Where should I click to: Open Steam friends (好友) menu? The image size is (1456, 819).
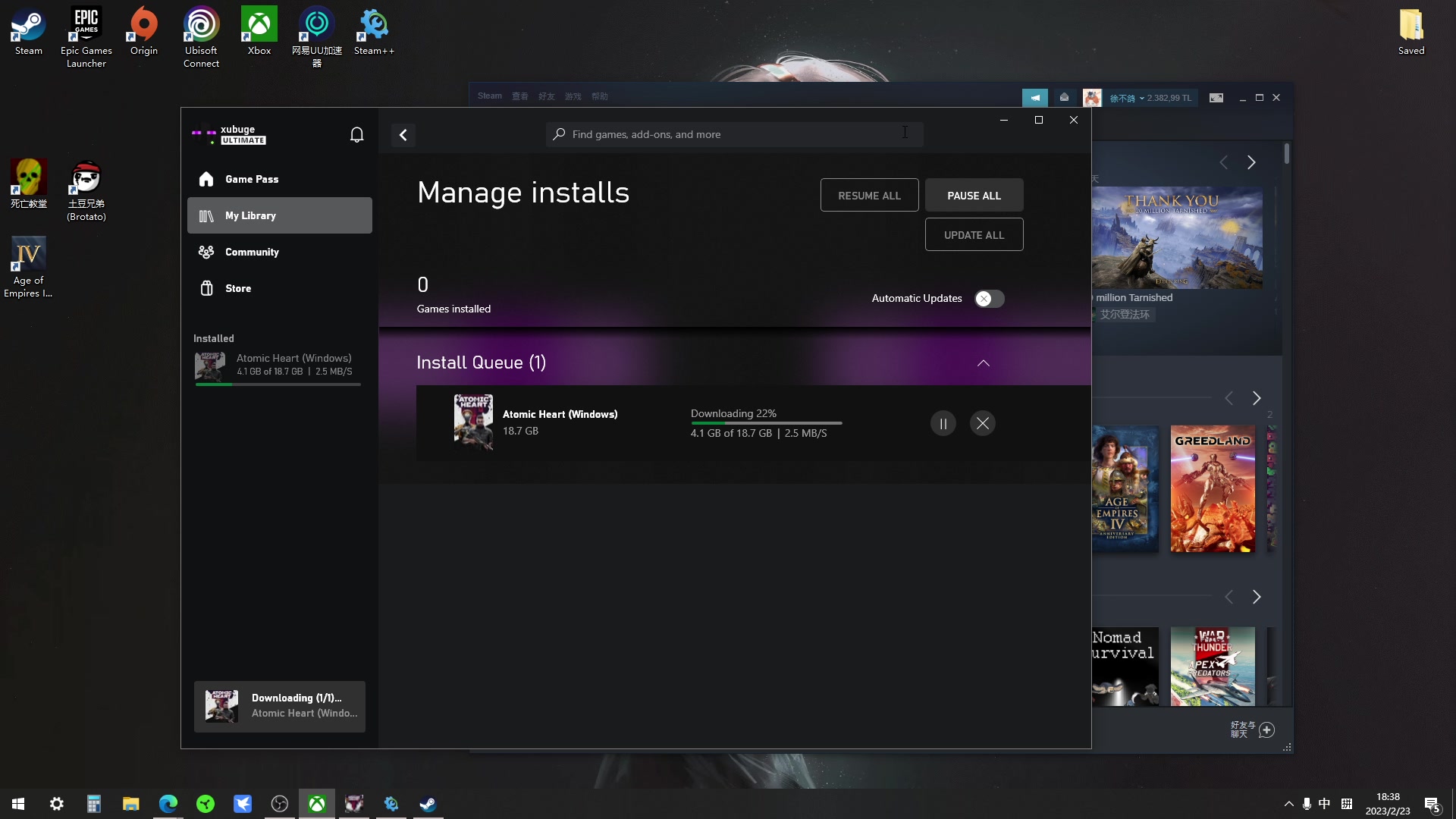tap(546, 96)
